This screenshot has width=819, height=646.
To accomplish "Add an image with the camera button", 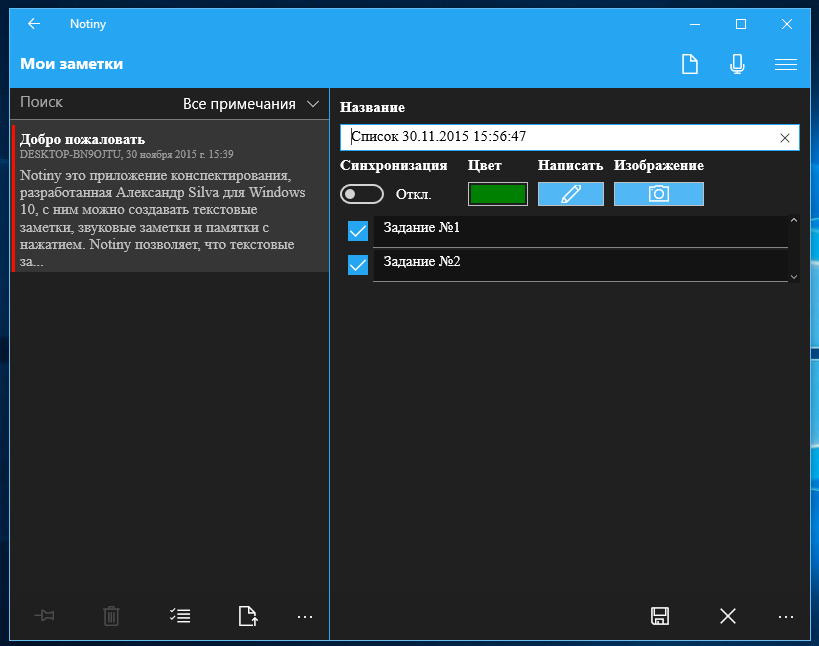I will [659, 194].
